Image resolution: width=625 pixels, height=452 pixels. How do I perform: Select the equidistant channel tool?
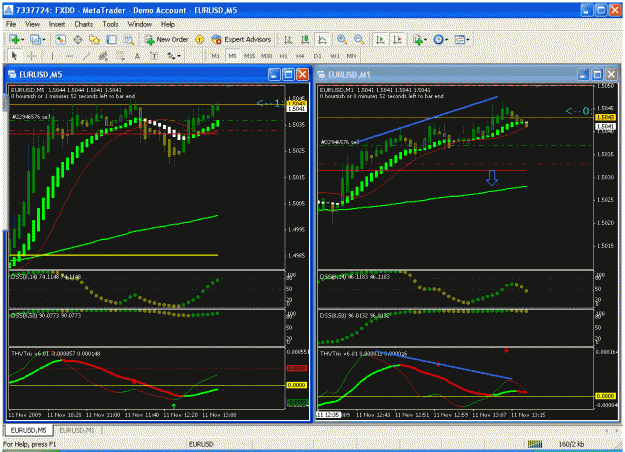[103, 56]
